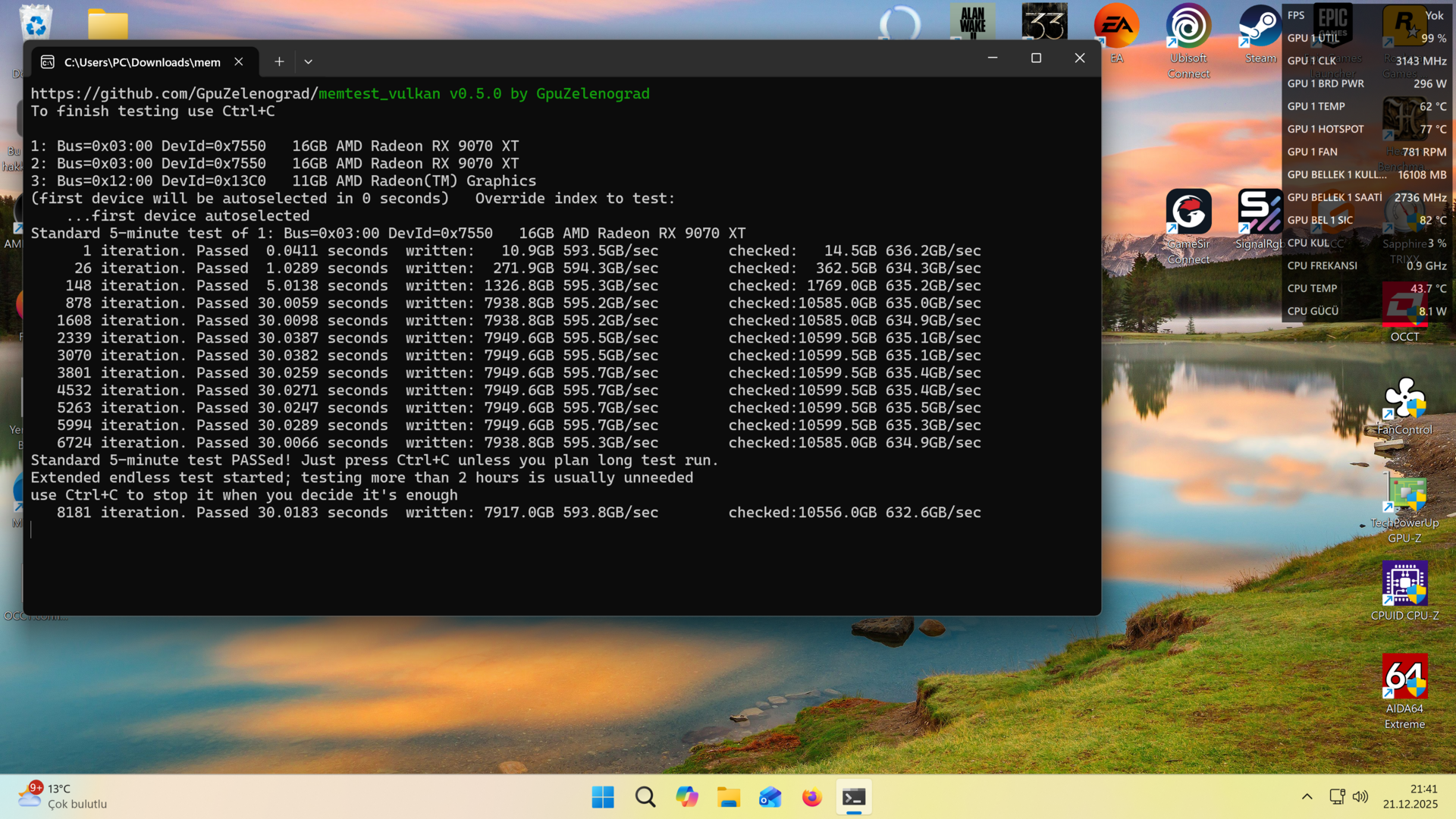The width and height of the screenshot is (1456, 819).
Task: Click the volume icon in system tray
Action: (x=1360, y=796)
